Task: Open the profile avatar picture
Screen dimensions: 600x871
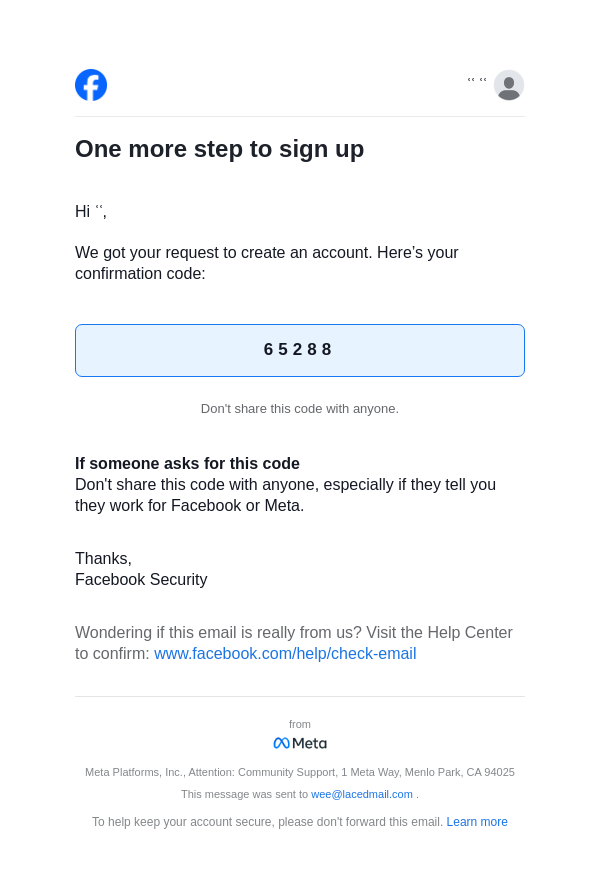Action: click(x=508, y=85)
